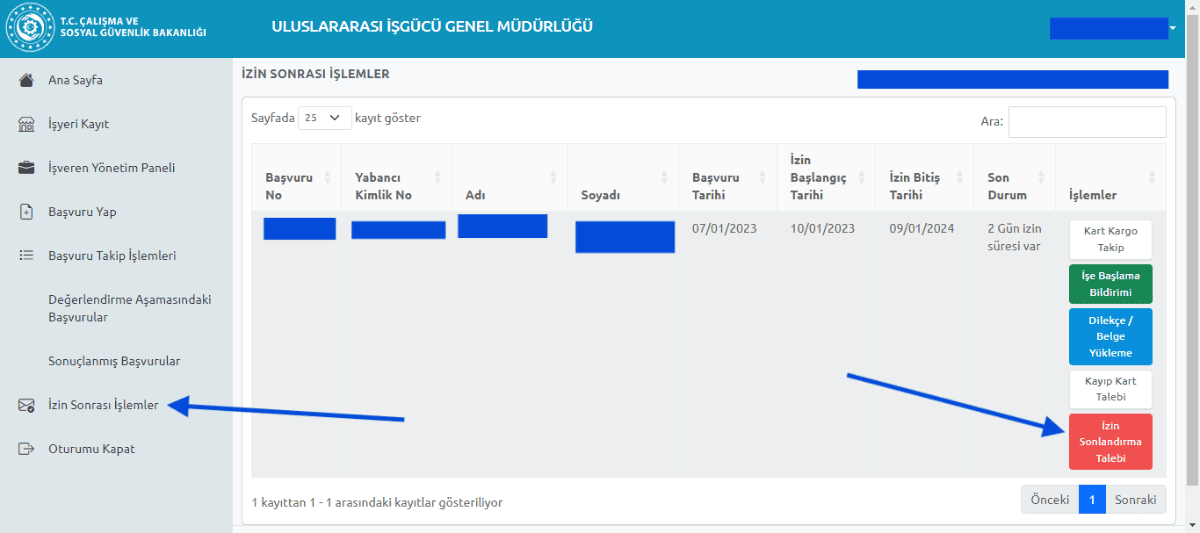Click the ministry logo emblem

point(30,28)
